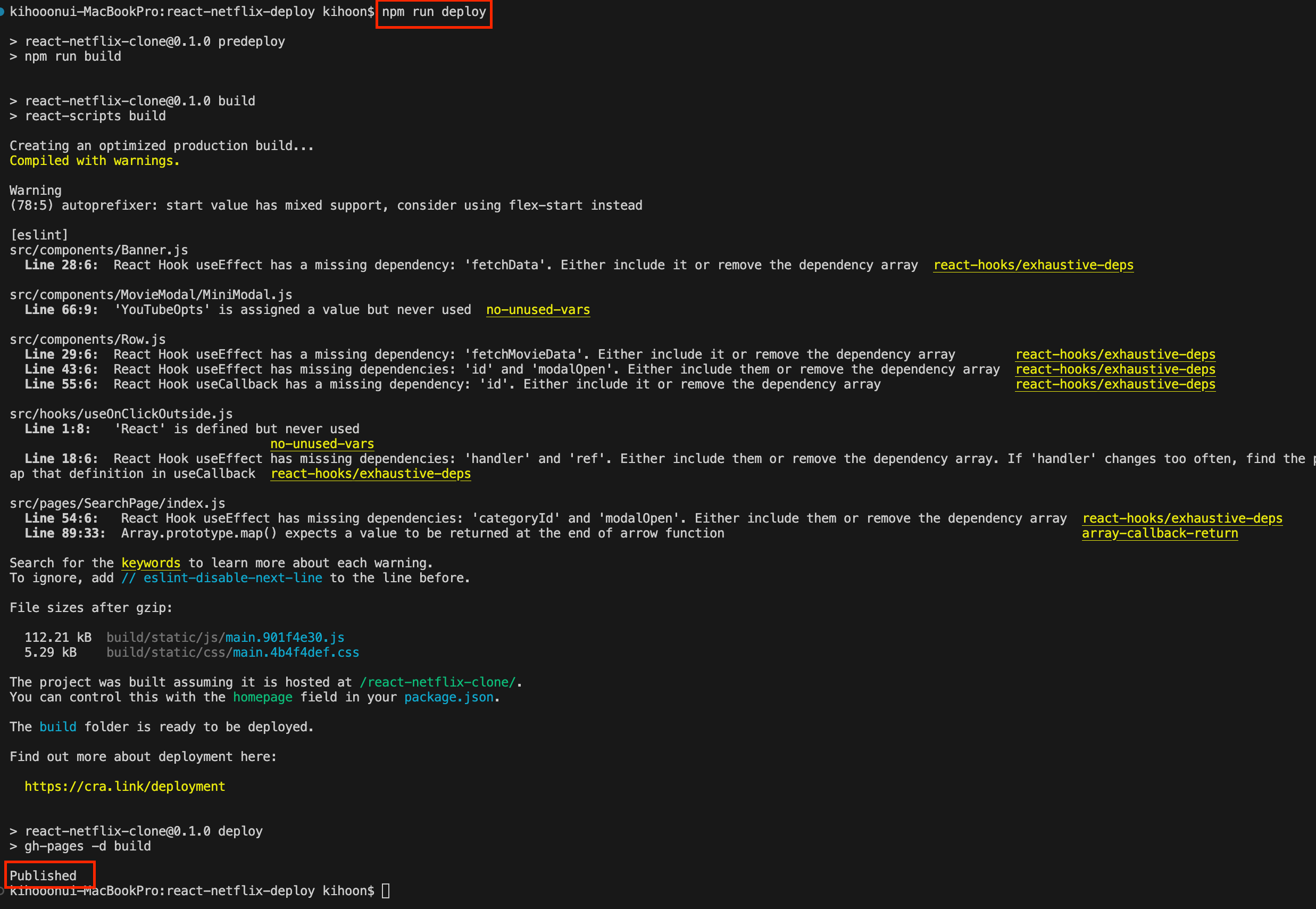The image size is (1316, 909).
Task: Open exhaustive-deps link for Banner.js Line 28:6
Action: pos(1033,266)
